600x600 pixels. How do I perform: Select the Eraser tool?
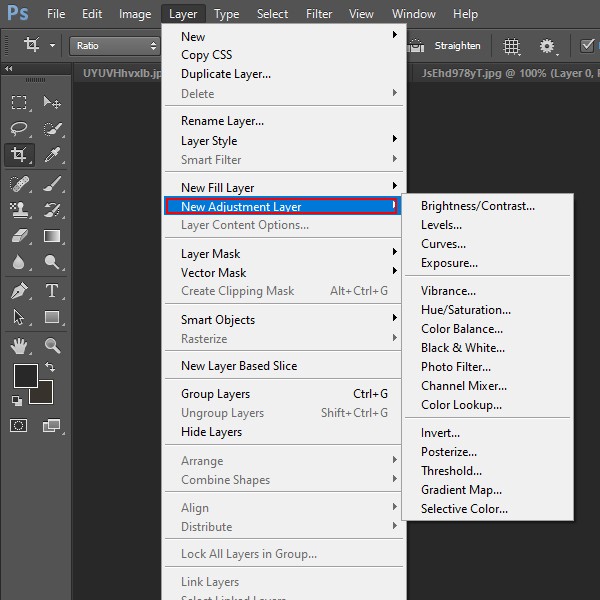click(19, 236)
